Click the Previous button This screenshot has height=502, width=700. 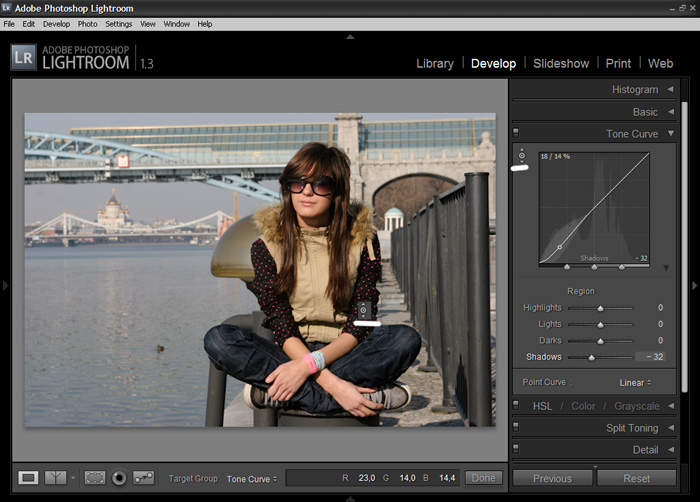pyautogui.click(x=552, y=478)
